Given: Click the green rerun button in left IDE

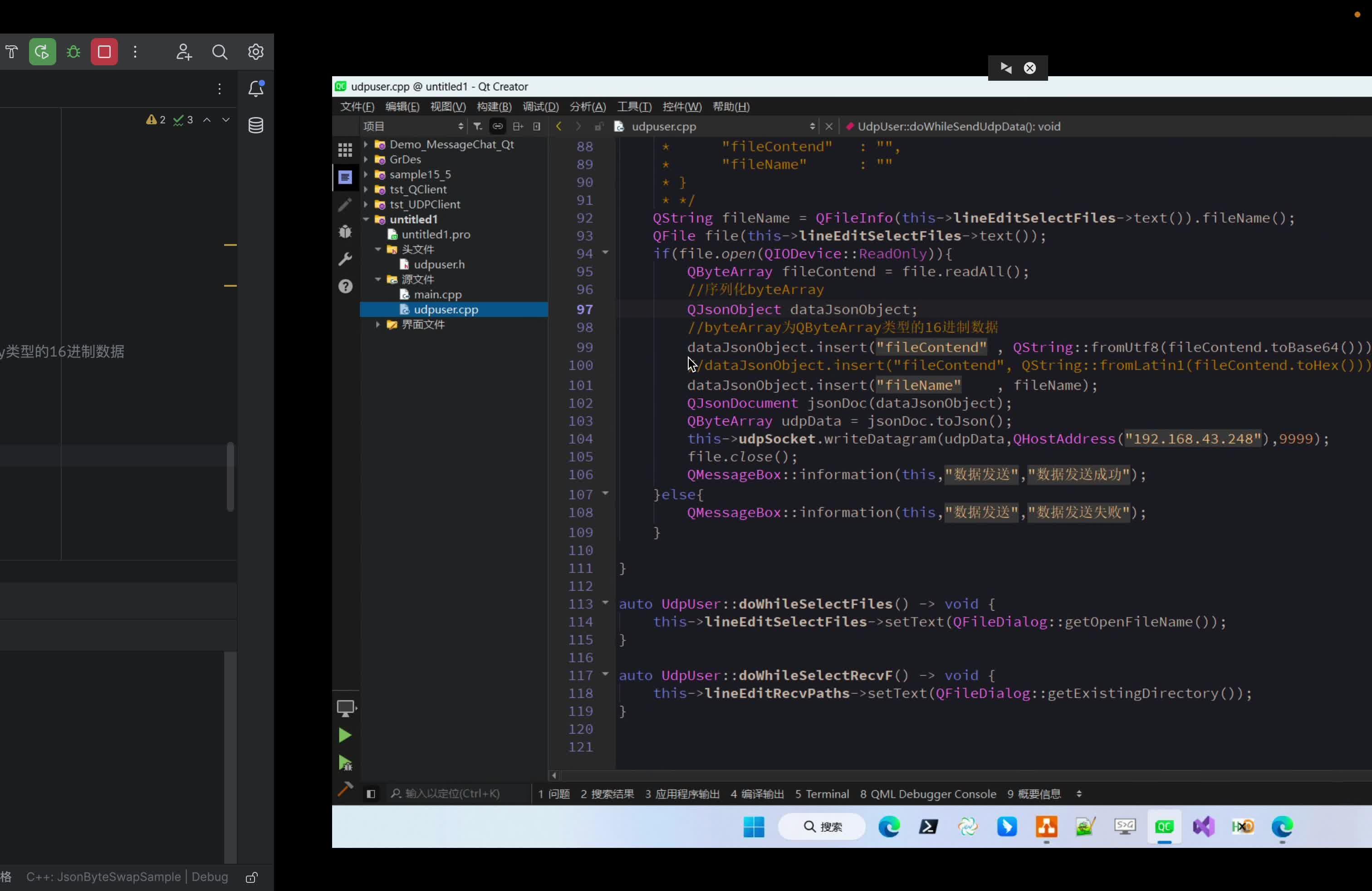Looking at the screenshot, I should pyautogui.click(x=43, y=52).
